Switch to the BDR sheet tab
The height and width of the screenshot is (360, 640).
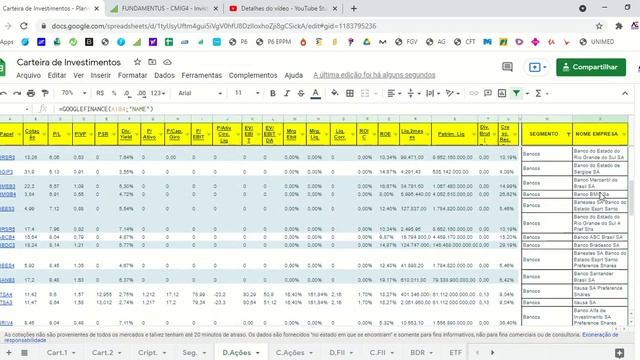pyautogui.click(x=421, y=353)
